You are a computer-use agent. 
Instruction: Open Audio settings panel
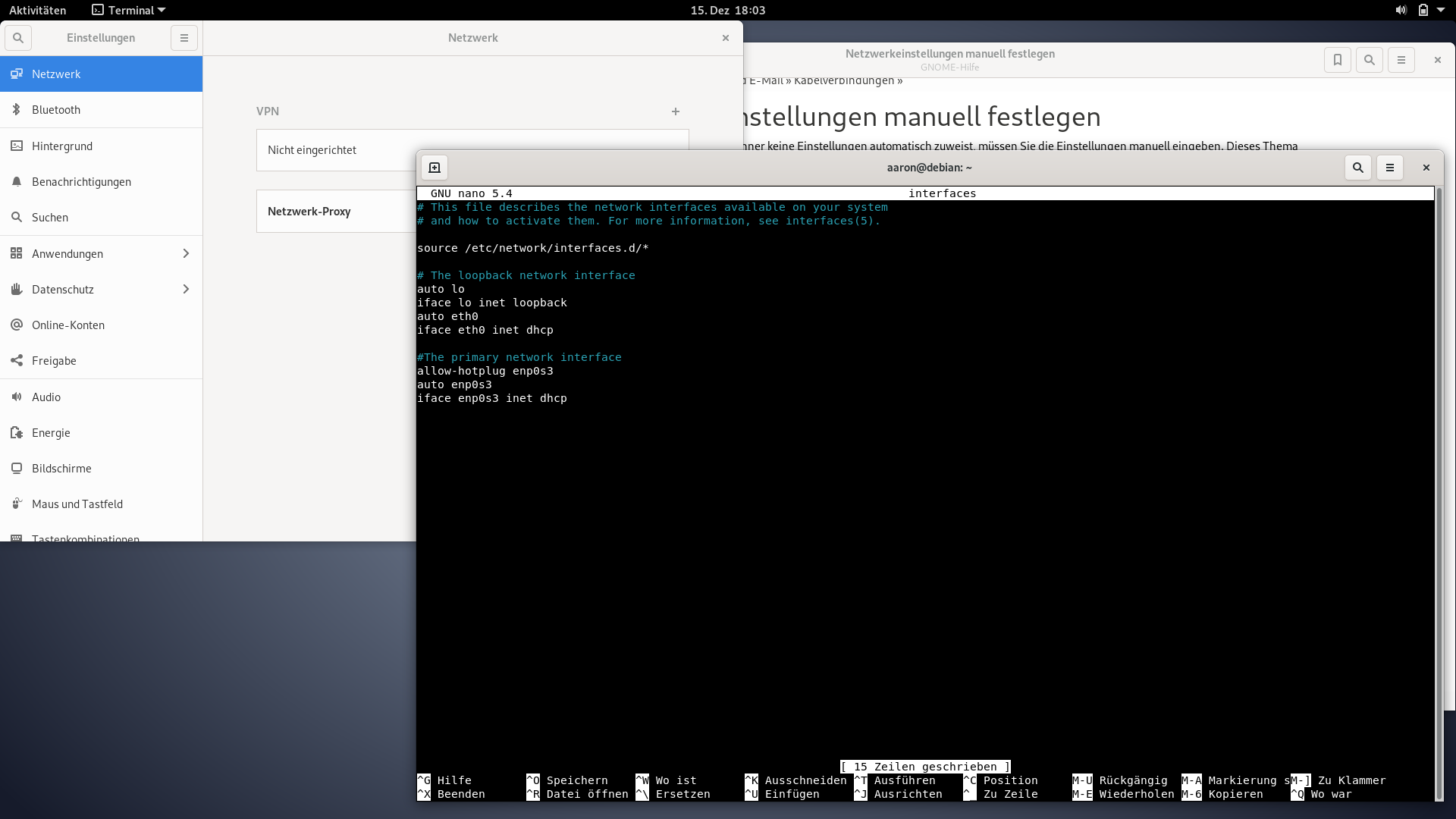[101, 397]
